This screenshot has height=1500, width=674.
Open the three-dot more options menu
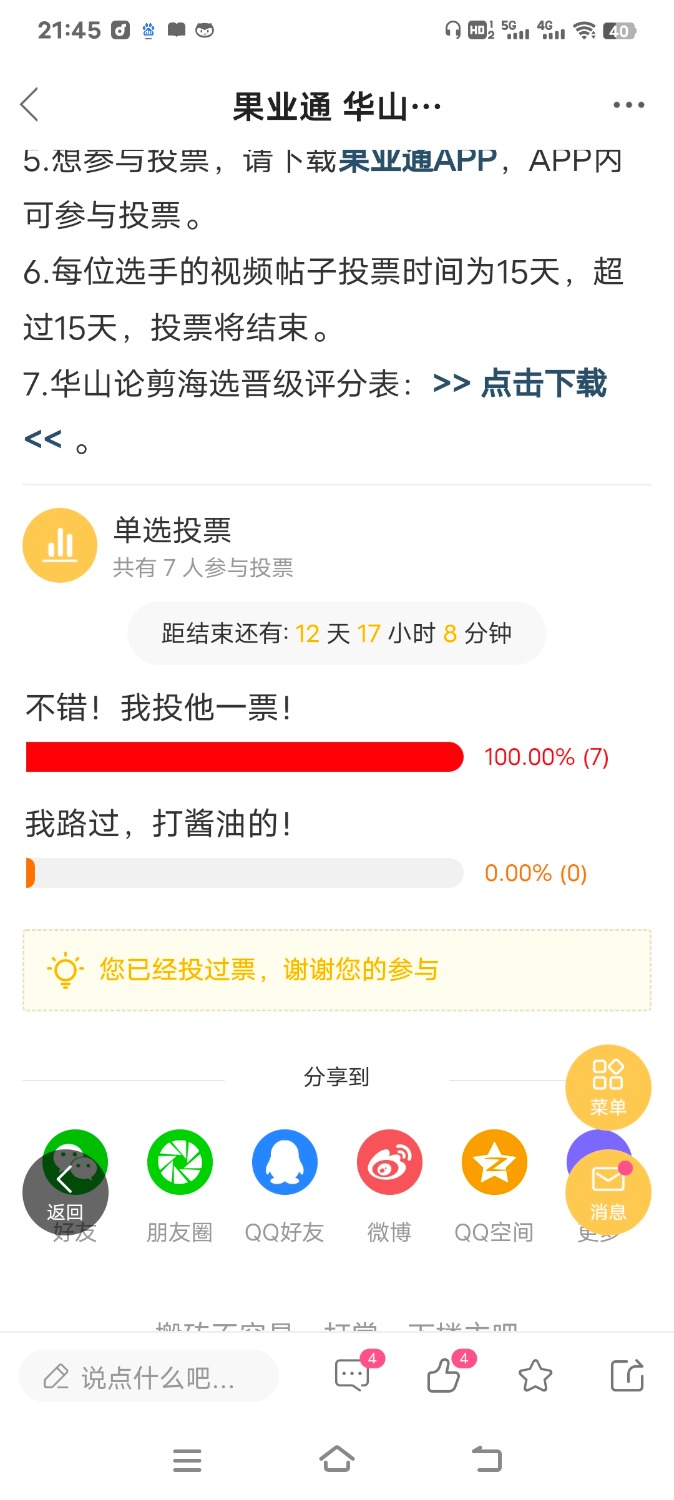coord(628,105)
